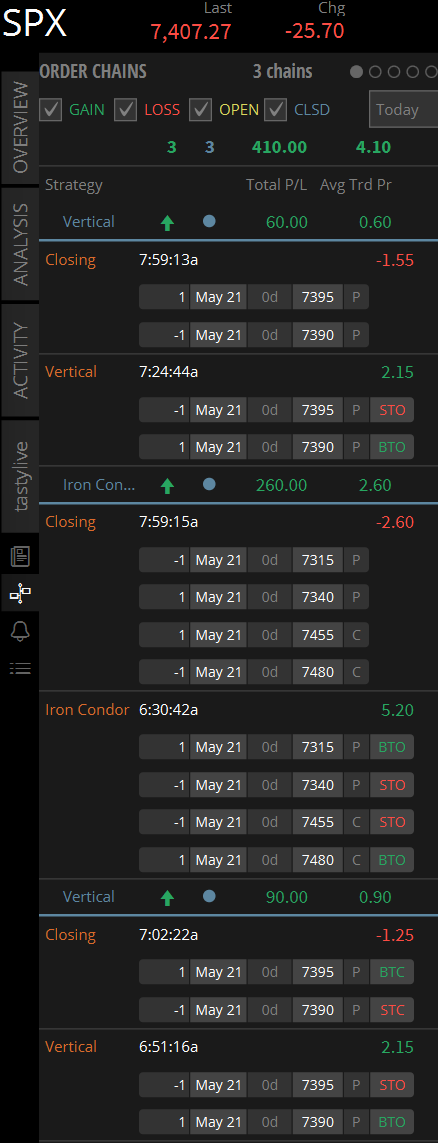Image resolution: width=438 pixels, height=1143 pixels.
Task: Collapse the Iron Con... chain header
Action: point(238,485)
